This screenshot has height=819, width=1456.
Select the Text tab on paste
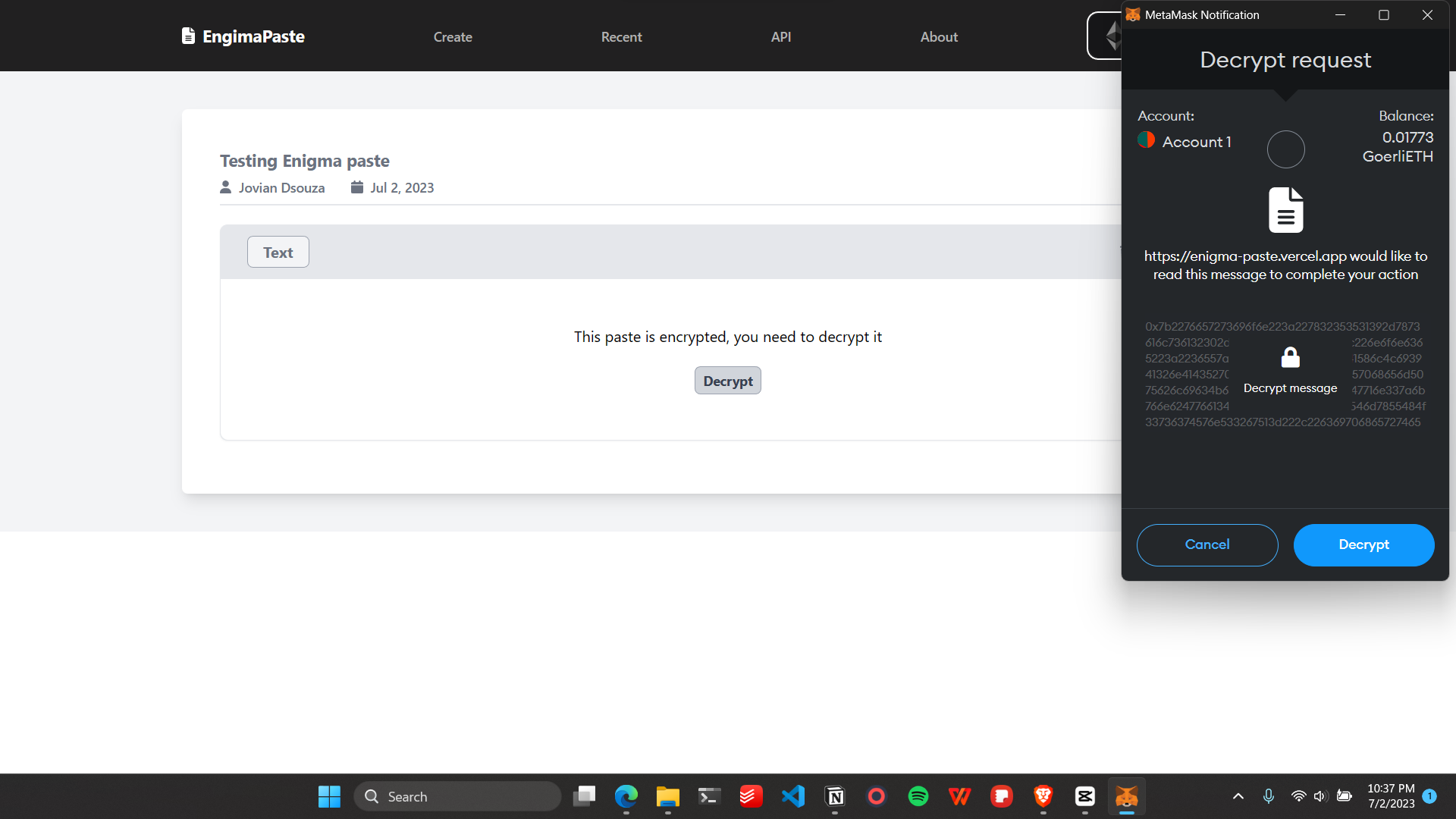[x=278, y=253]
